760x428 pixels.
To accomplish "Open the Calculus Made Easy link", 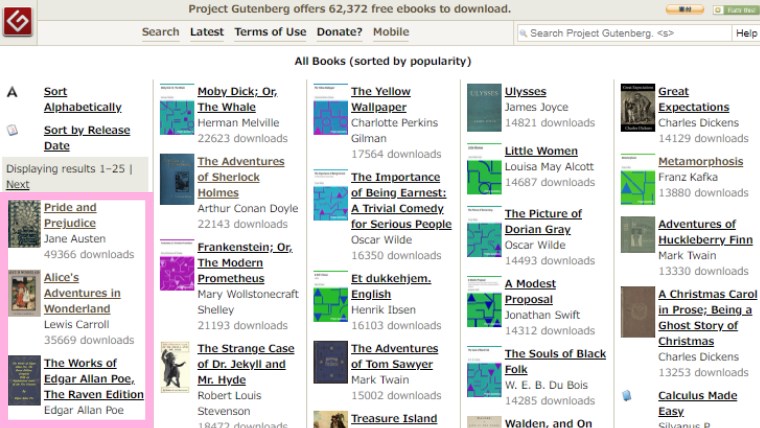I will [697, 403].
